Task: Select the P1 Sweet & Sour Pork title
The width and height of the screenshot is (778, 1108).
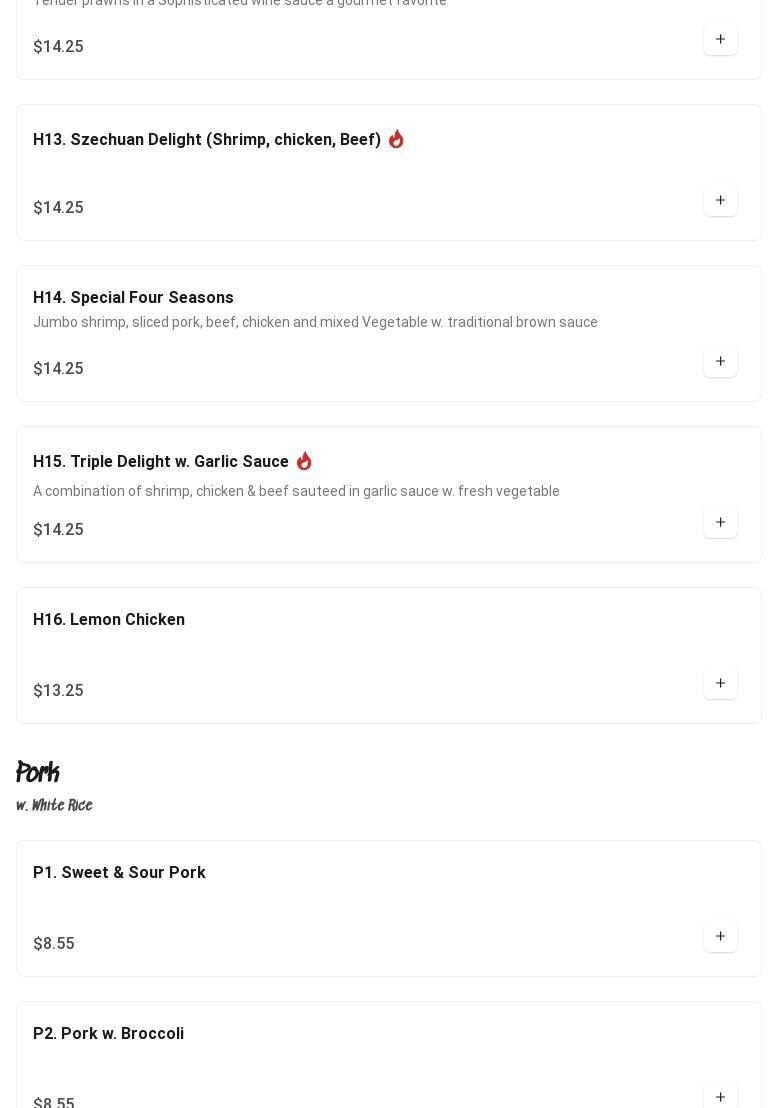Action: pyautogui.click(x=119, y=873)
